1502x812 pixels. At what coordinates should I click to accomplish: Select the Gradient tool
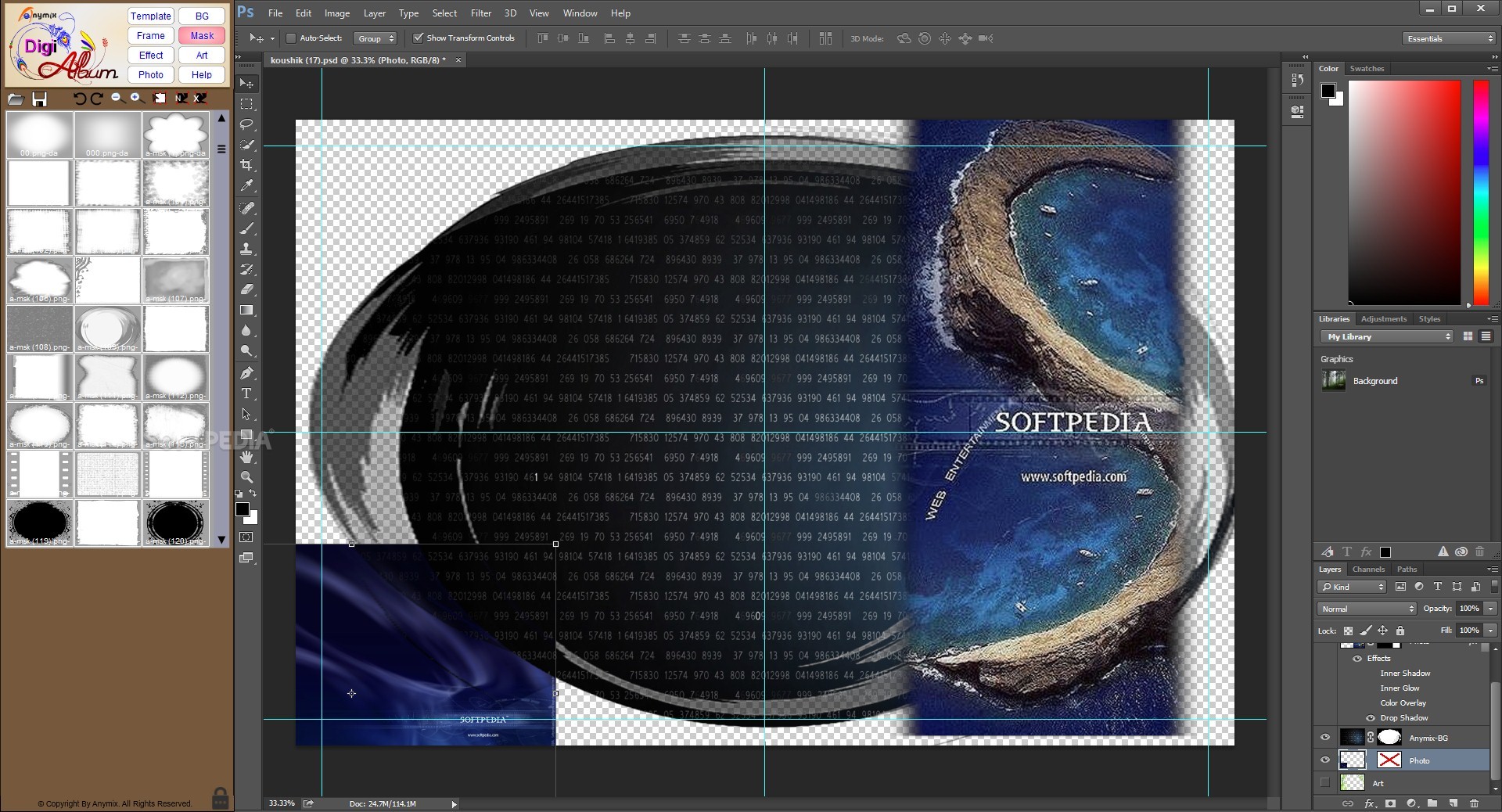pyautogui.click(x=246, y=310)
